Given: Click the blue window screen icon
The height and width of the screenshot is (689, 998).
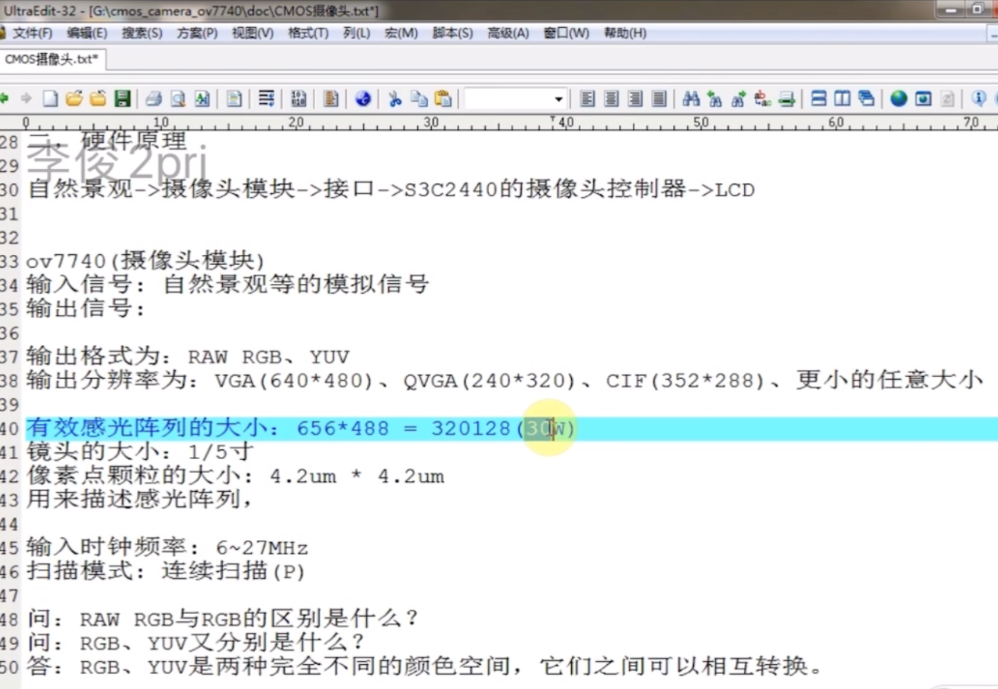Looking at the screenshot, I should tap(923, 99).
